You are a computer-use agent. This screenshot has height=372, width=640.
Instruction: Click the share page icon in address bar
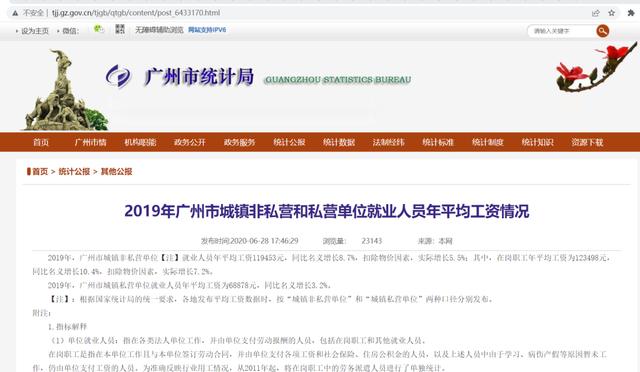point(596,13)
